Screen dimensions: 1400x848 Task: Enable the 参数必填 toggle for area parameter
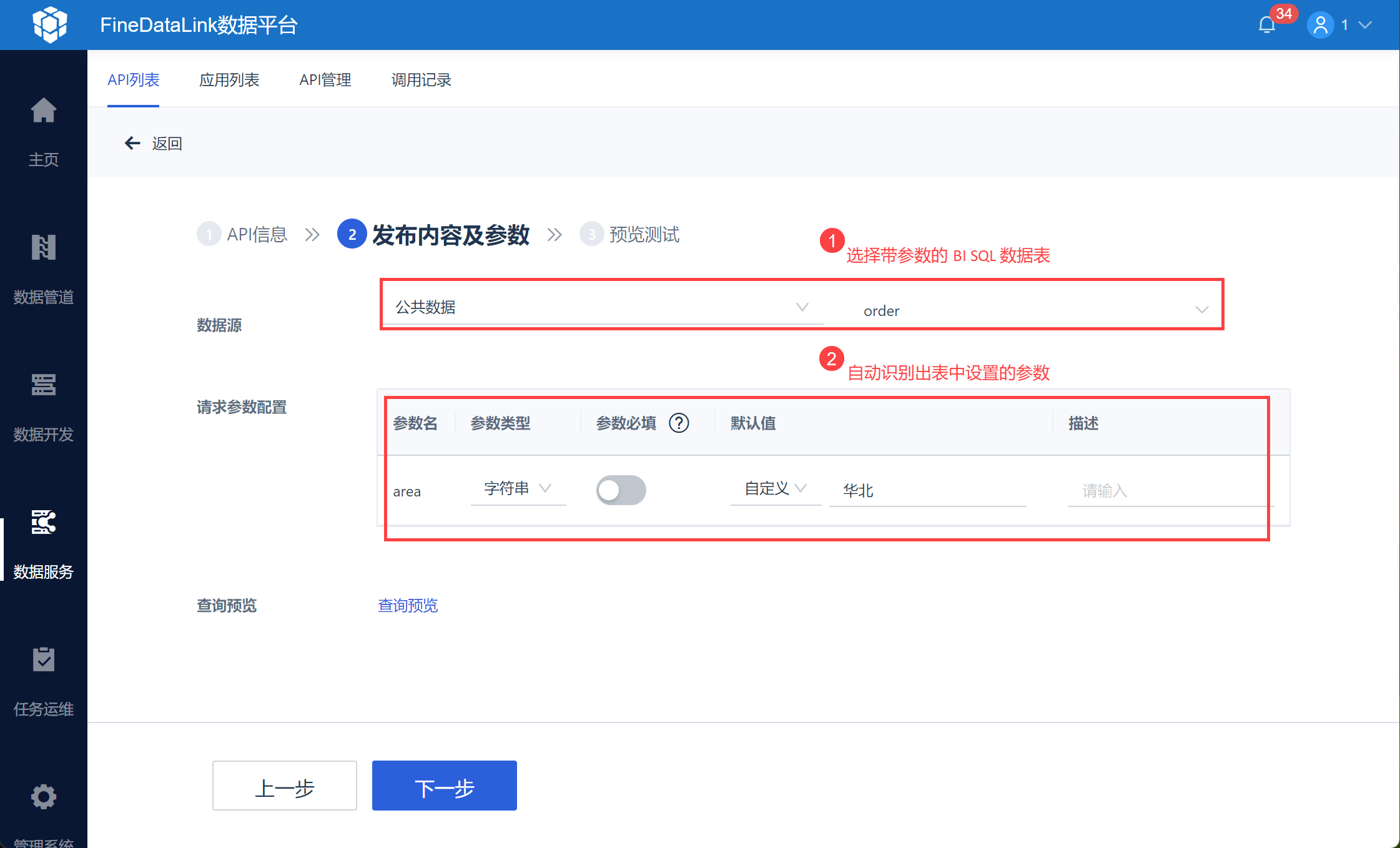point(621,490)
